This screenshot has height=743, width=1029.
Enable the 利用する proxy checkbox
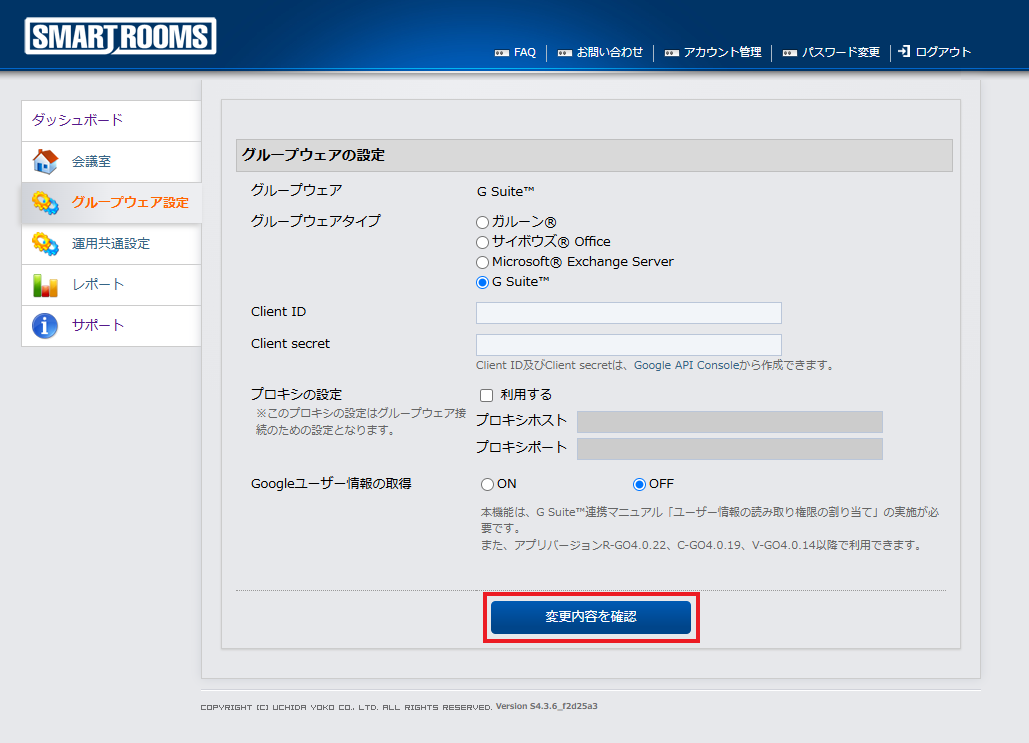coord(486,395)
